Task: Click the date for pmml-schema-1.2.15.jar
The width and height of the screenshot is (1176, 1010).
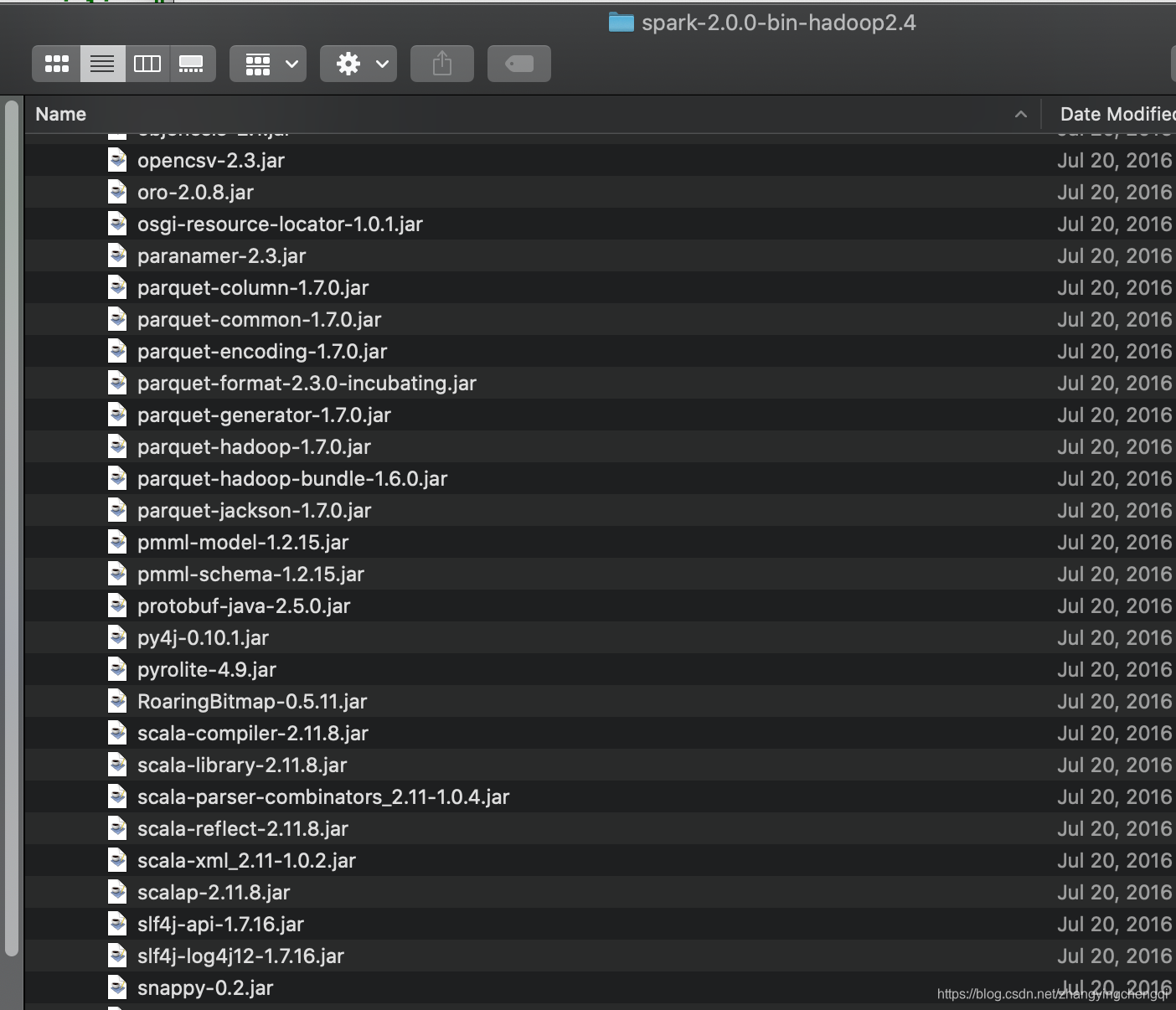Action: [1114, 575]
